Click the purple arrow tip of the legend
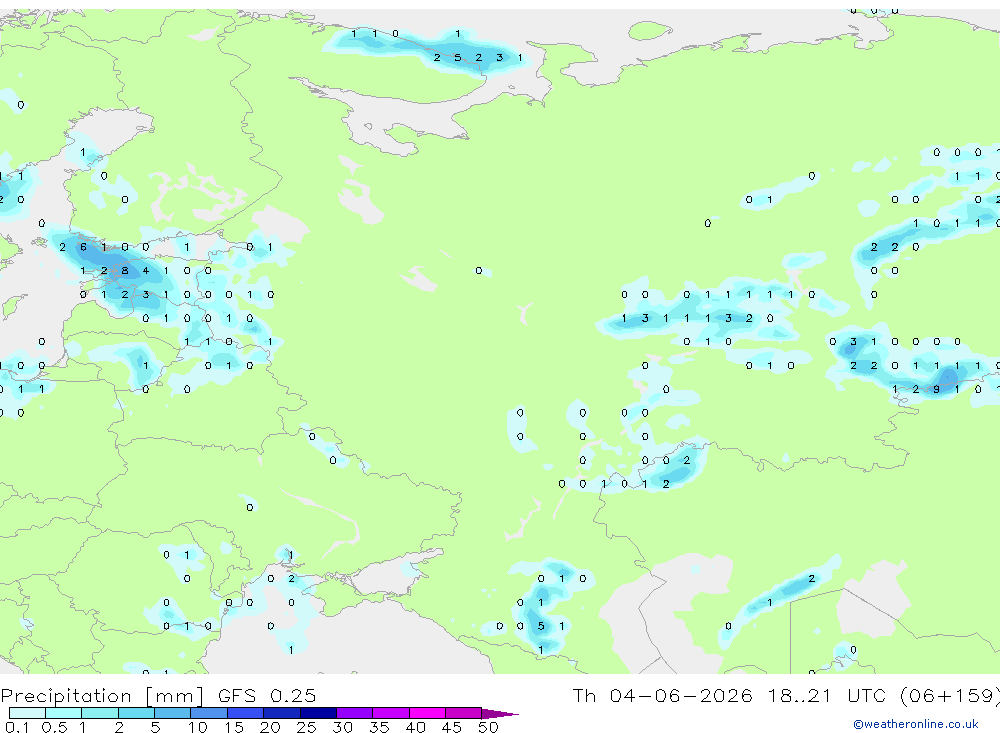The width and height of the screenshot is (1000, 733). click(x=499, y=713)
